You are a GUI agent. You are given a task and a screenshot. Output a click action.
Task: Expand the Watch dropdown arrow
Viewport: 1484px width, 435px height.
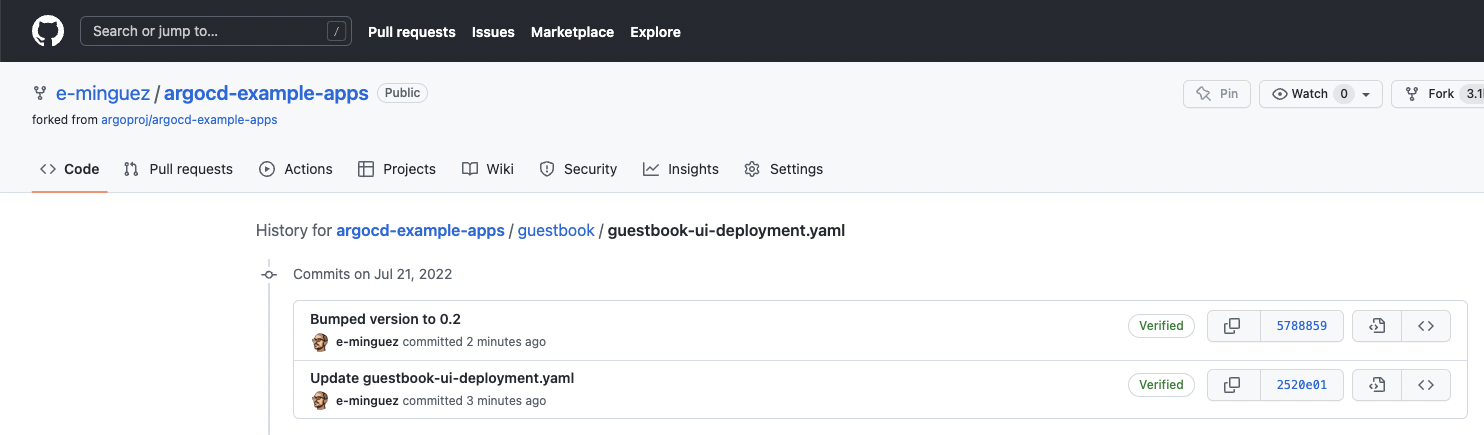click(1367, 94)
